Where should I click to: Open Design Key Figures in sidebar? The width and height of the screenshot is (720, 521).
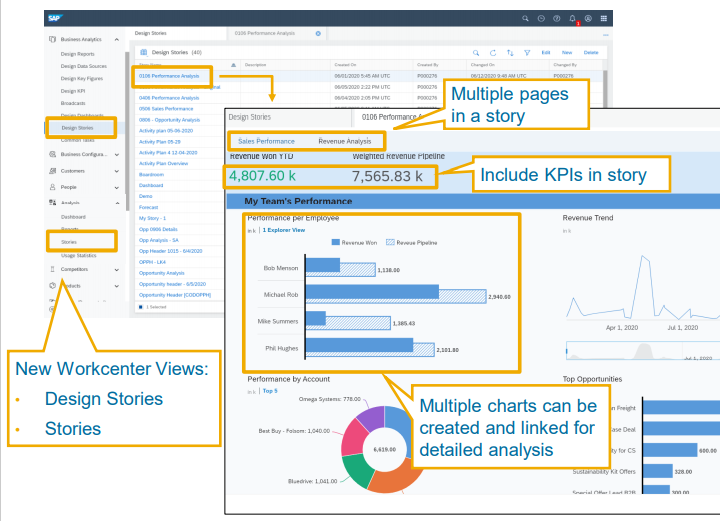click(x=82, y=79)
